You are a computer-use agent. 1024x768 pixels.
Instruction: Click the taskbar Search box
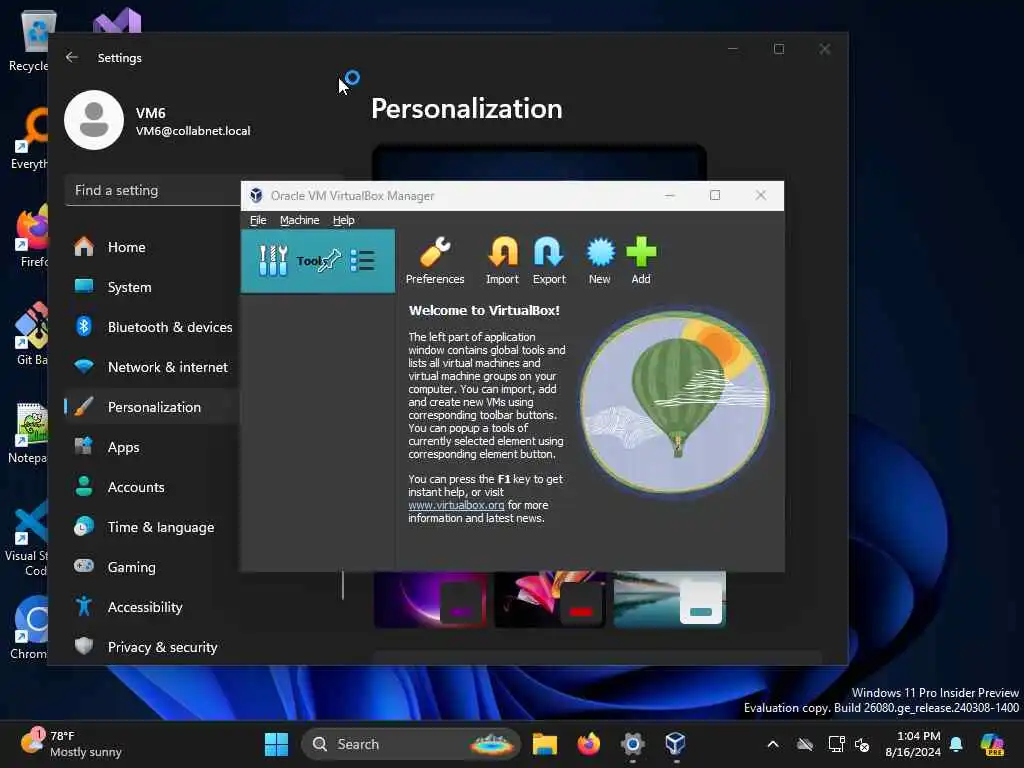click(410, 744)
